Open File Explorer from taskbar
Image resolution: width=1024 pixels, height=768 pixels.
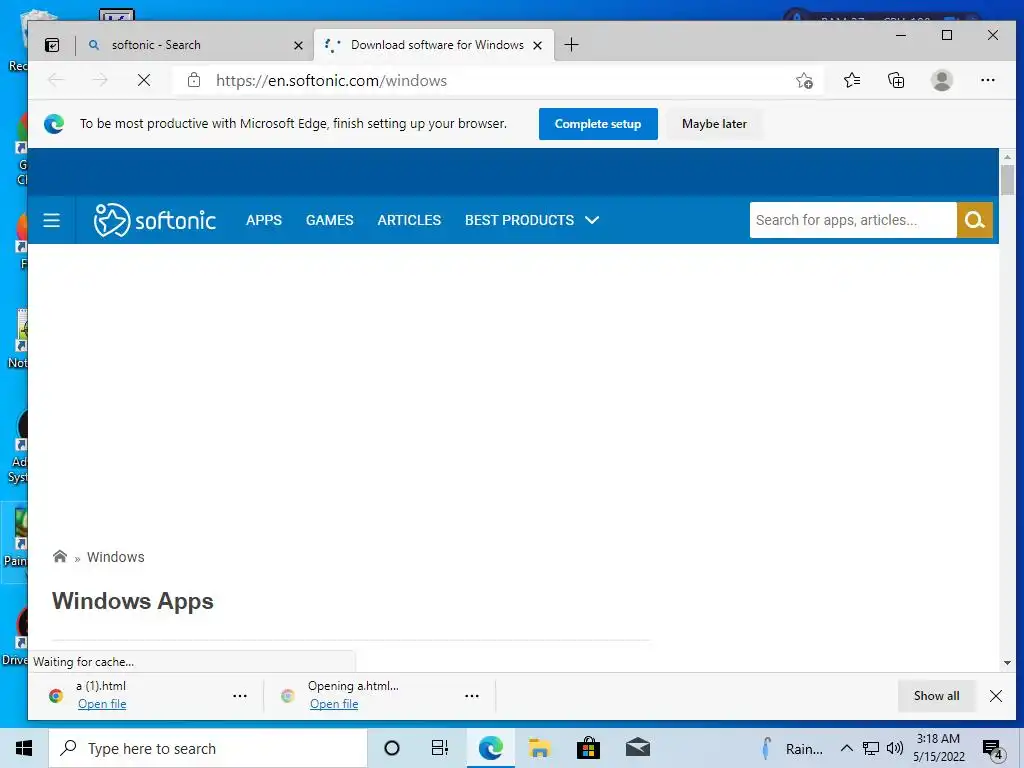coord(539,748)
